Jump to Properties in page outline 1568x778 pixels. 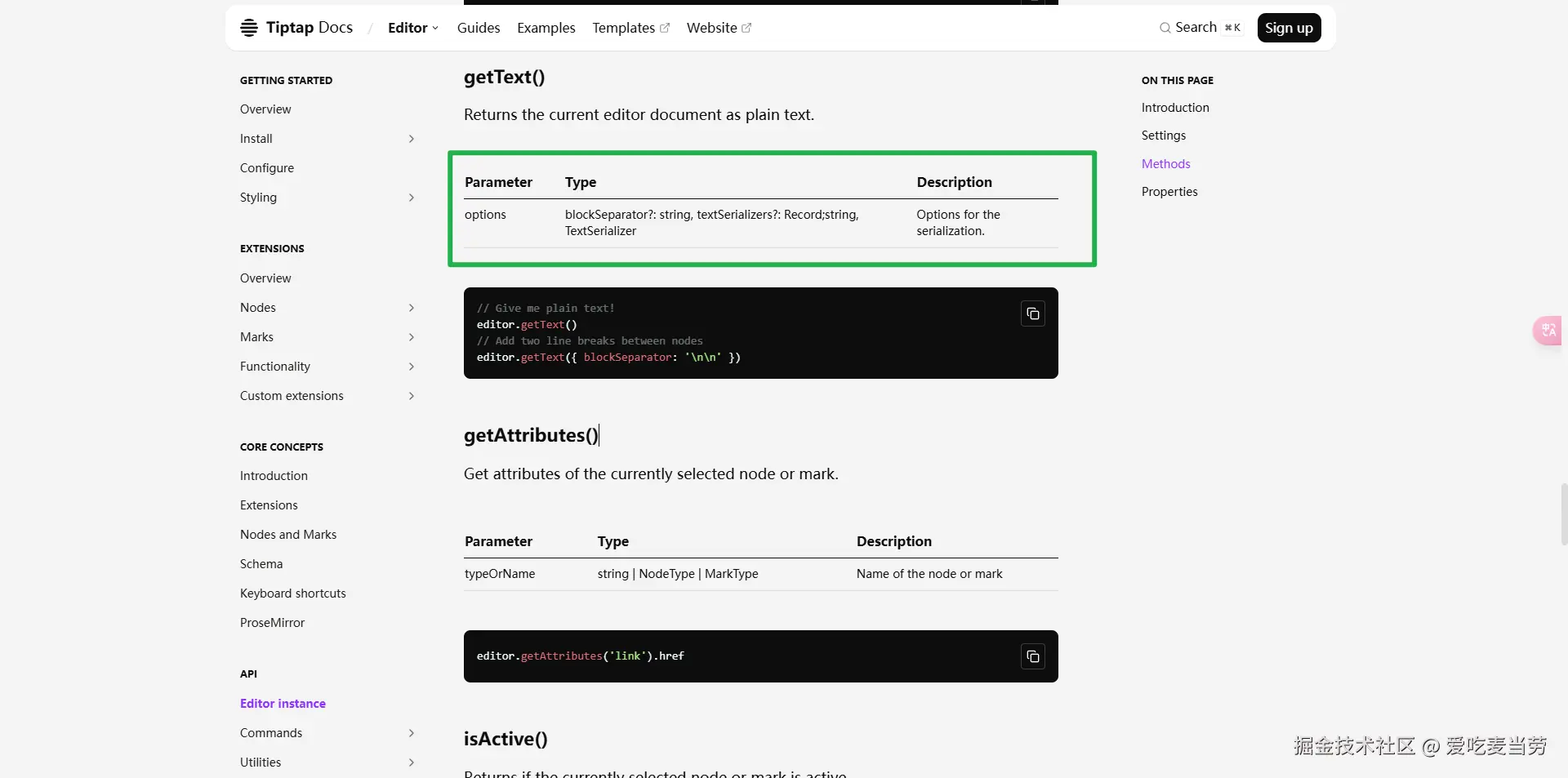[x=1169, y=192]
